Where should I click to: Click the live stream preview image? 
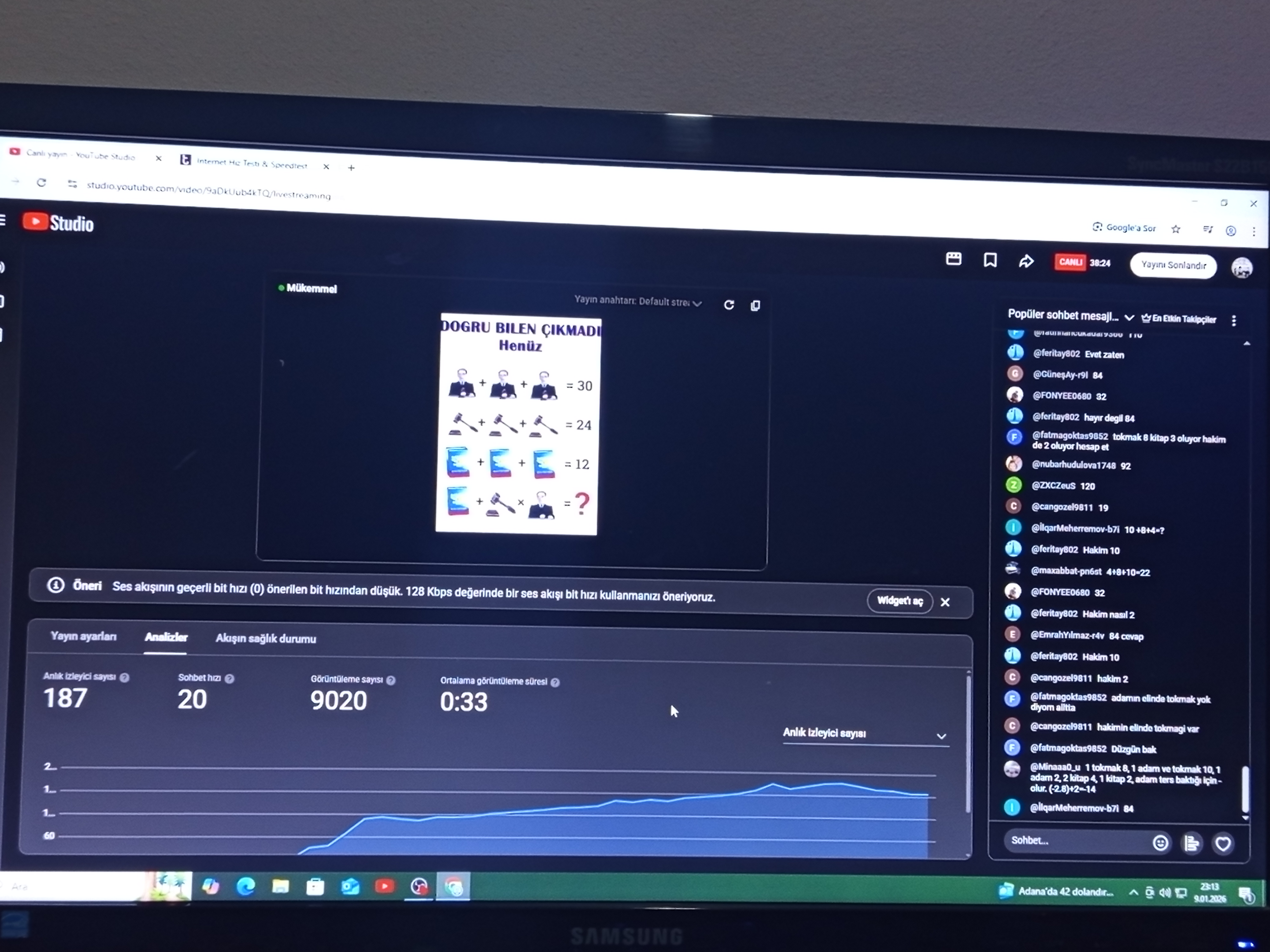[518, 424]
